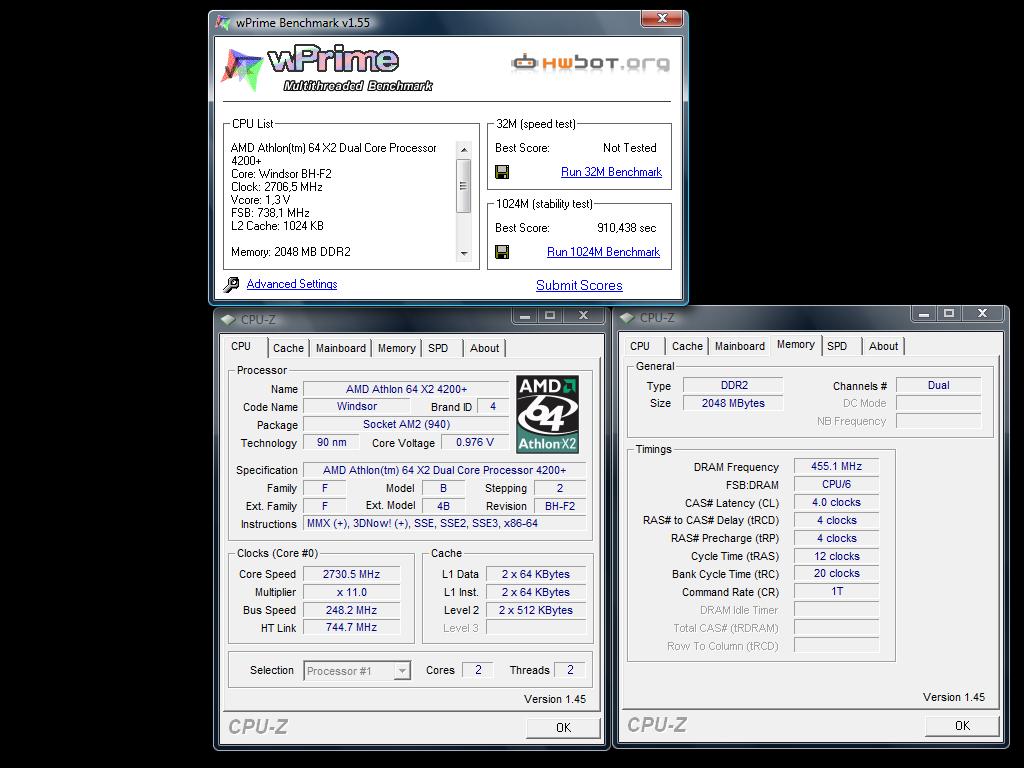Viewport: 1024px width, 768px height.
Task: Click the Technology value 90 nm
Action: 332,442
